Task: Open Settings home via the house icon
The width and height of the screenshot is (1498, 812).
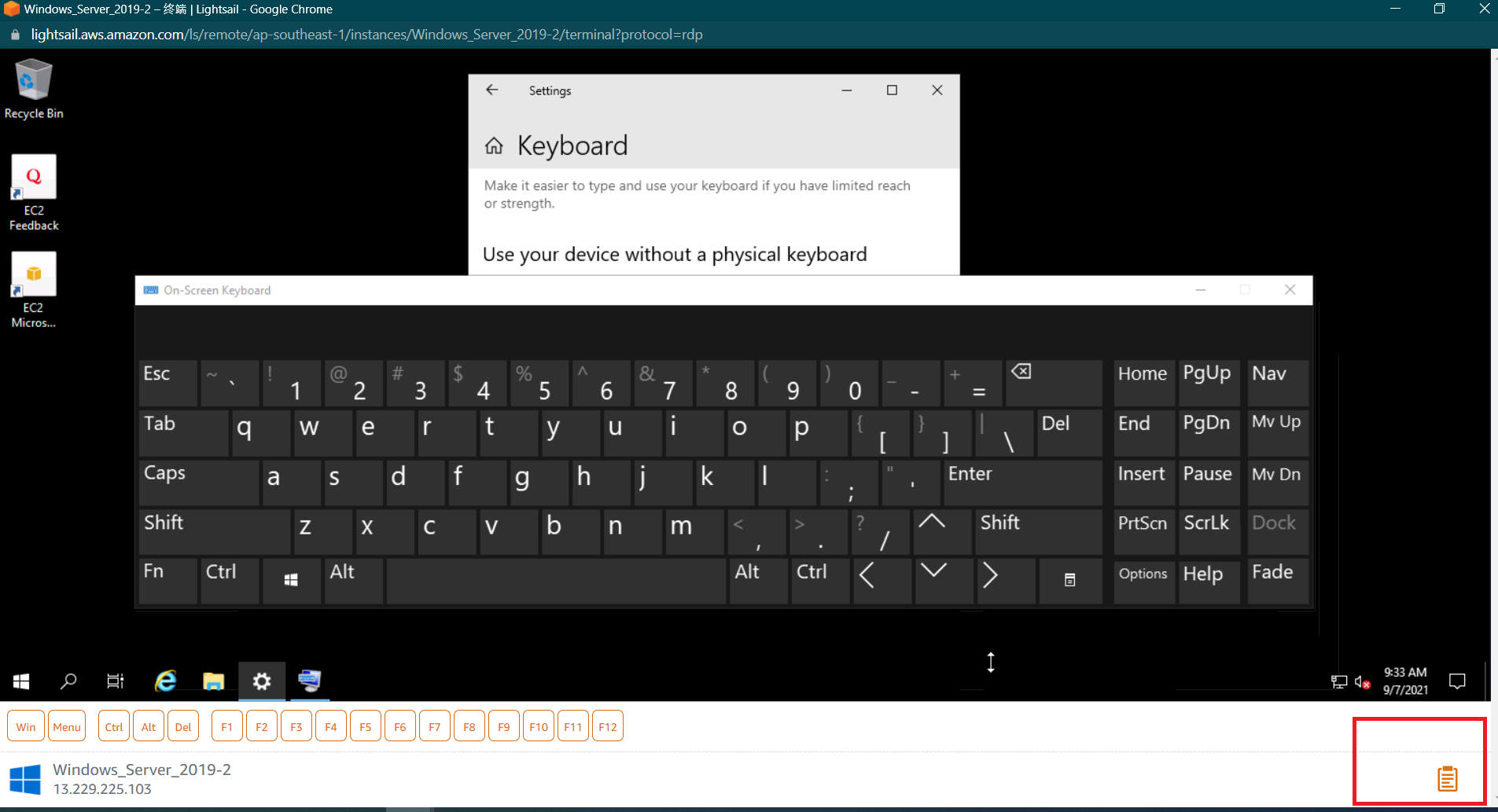Action: coord(494,145)
